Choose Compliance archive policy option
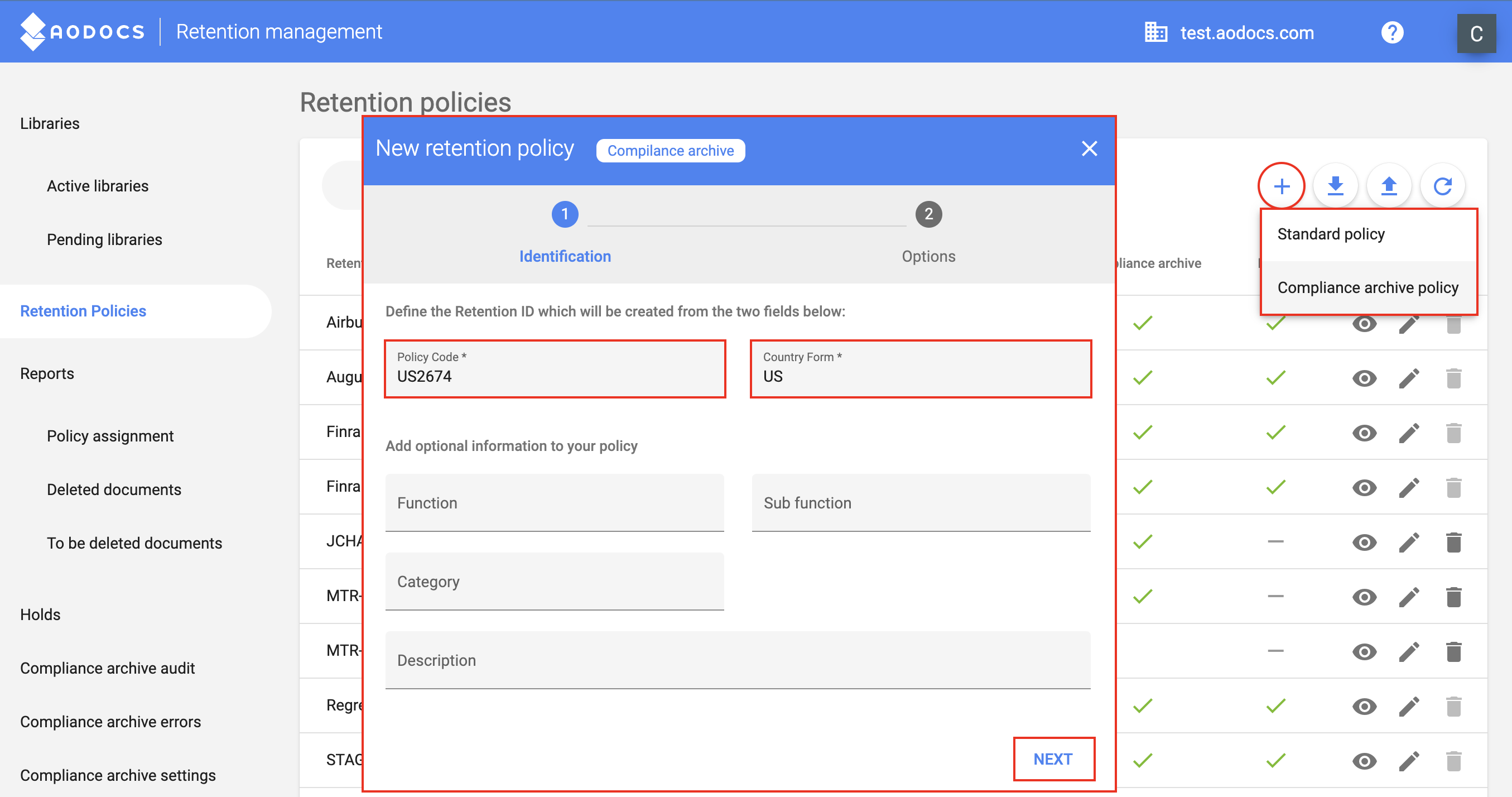Image resolution: width=1512 pixels, height=797 pixels. click(x=1367, y=287)
